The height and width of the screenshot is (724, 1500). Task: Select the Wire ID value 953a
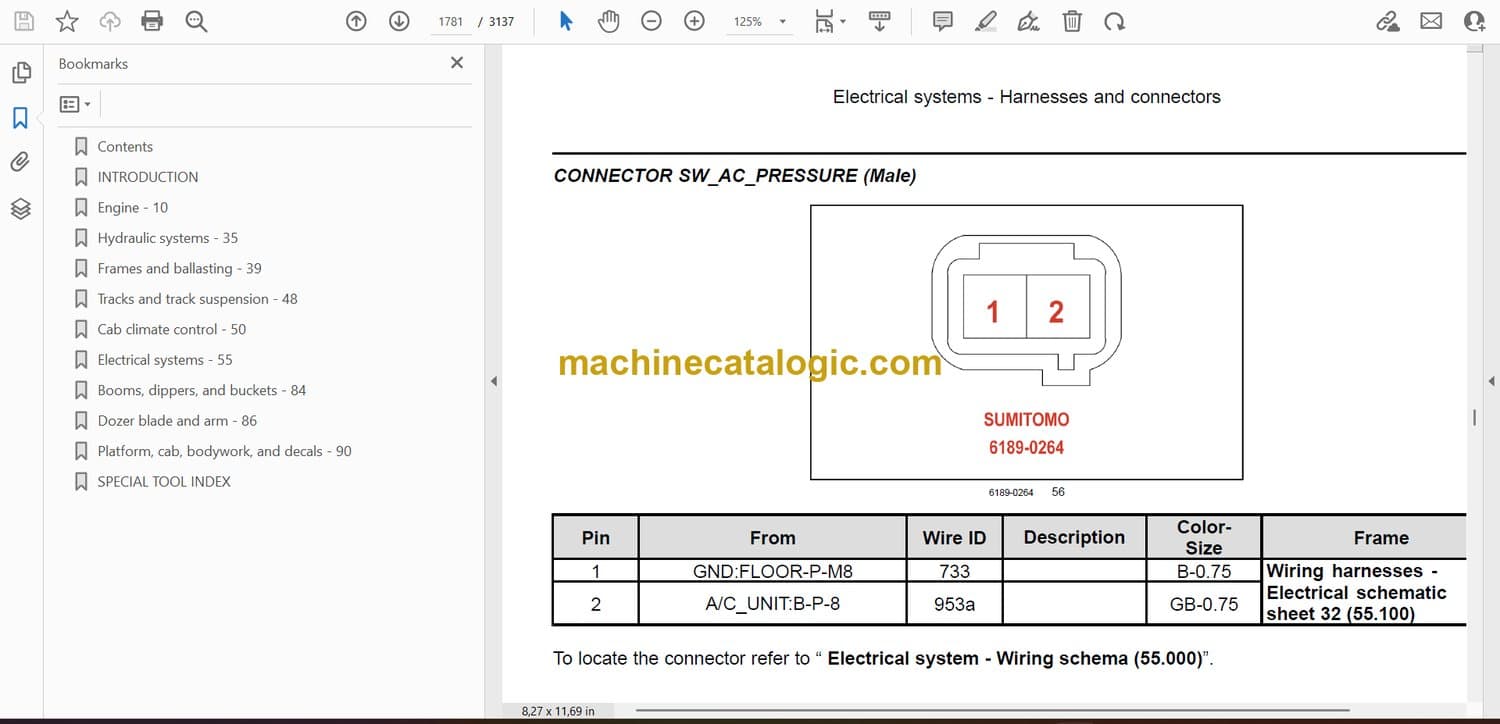(955, 604)
